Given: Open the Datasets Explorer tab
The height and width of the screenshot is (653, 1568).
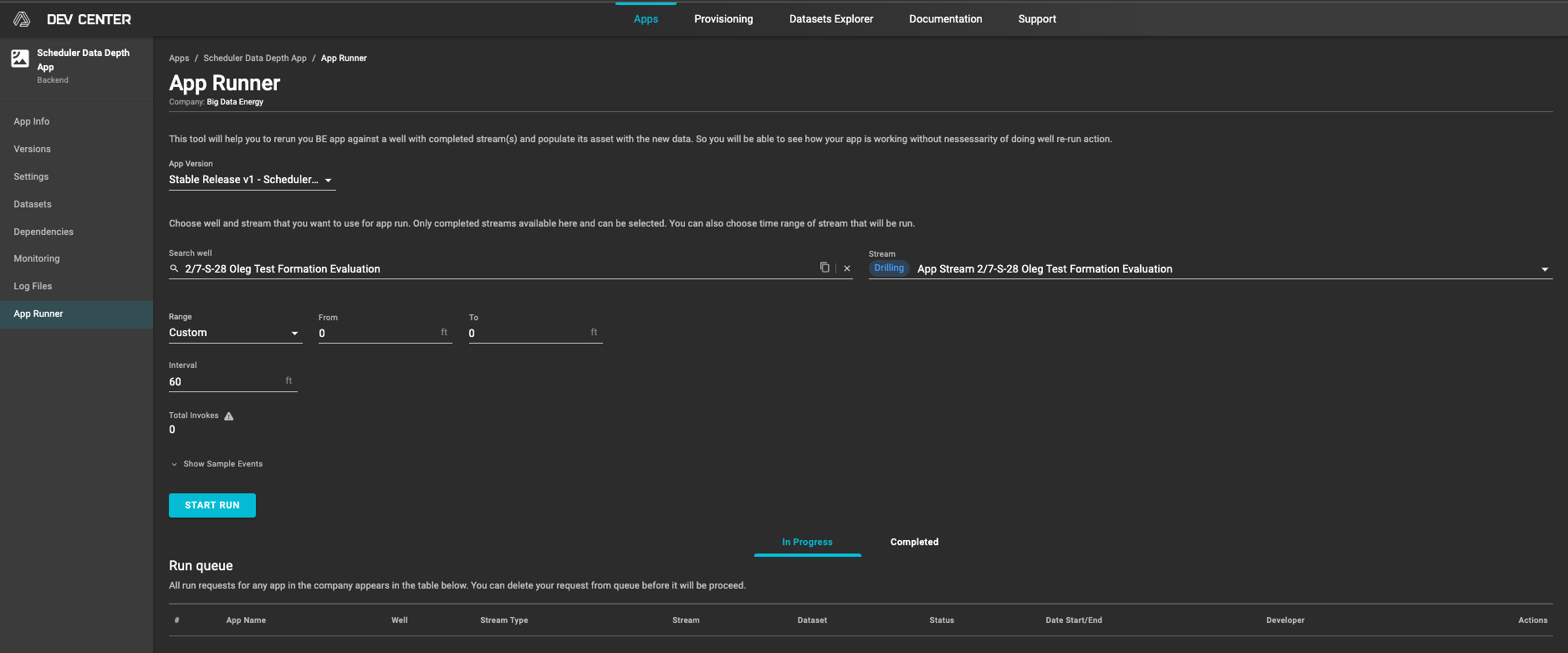Looking at the screenshot, I should (831, 19).
